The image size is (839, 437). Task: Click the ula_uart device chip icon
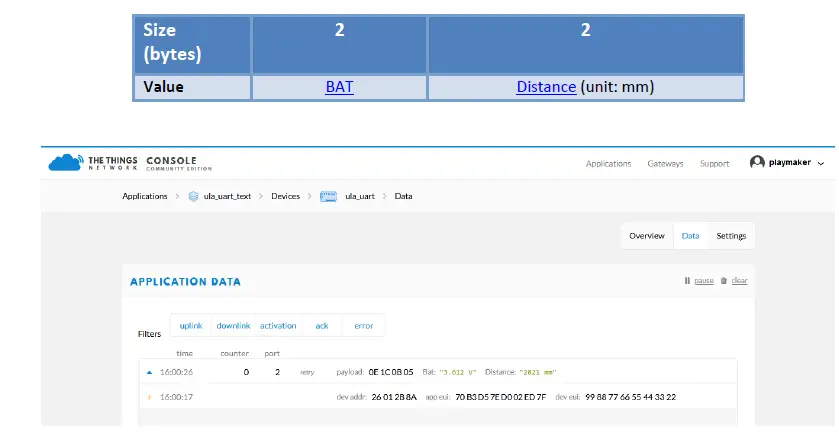coord(328,196)
